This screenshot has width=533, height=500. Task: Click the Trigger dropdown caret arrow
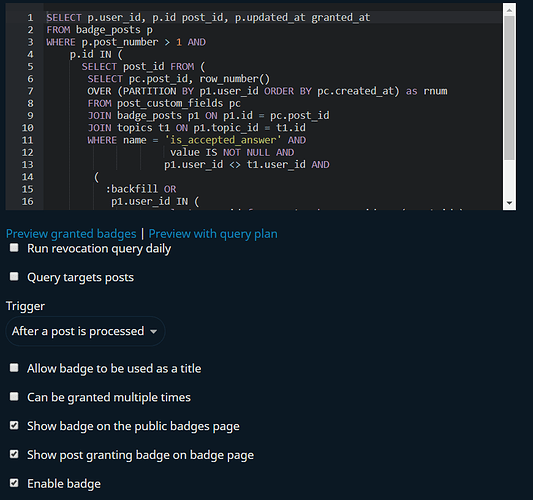(x=154, y=331)
